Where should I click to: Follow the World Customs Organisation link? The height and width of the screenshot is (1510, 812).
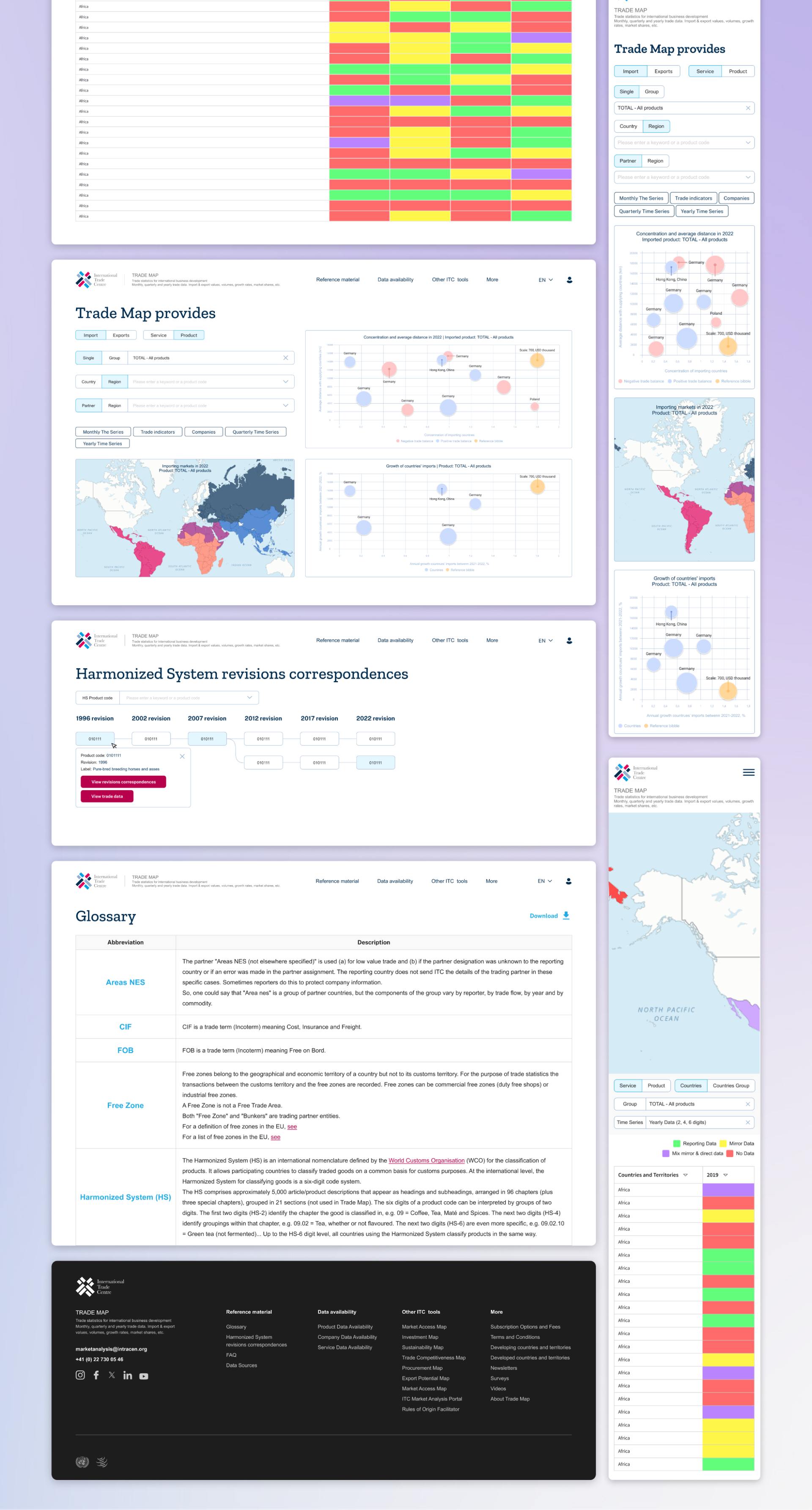click(x=426, y=1161)
